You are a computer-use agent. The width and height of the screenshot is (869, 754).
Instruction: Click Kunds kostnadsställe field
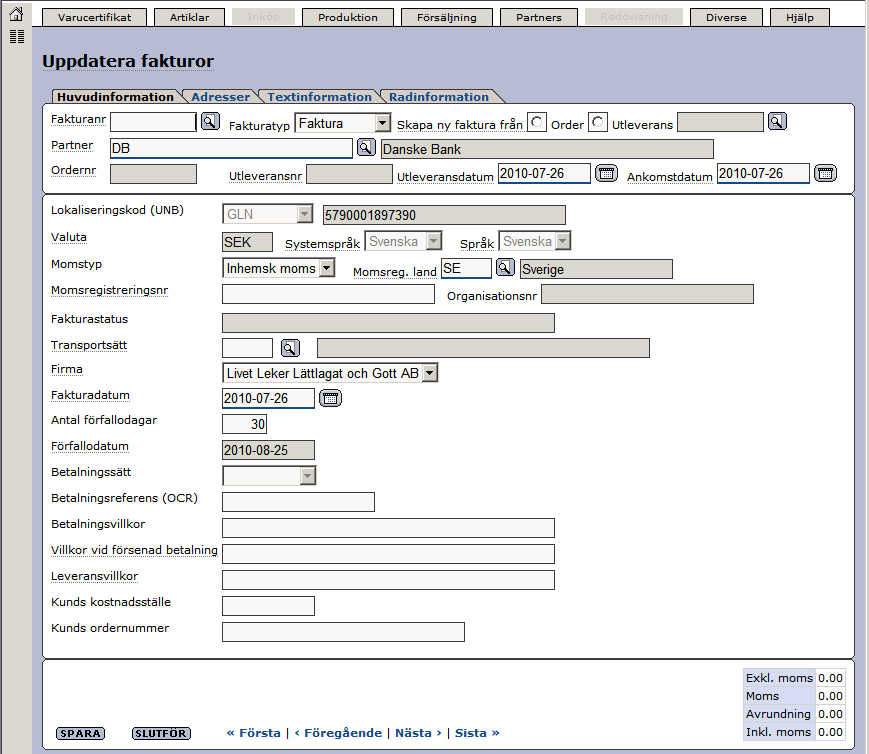(x=268, y=606)
